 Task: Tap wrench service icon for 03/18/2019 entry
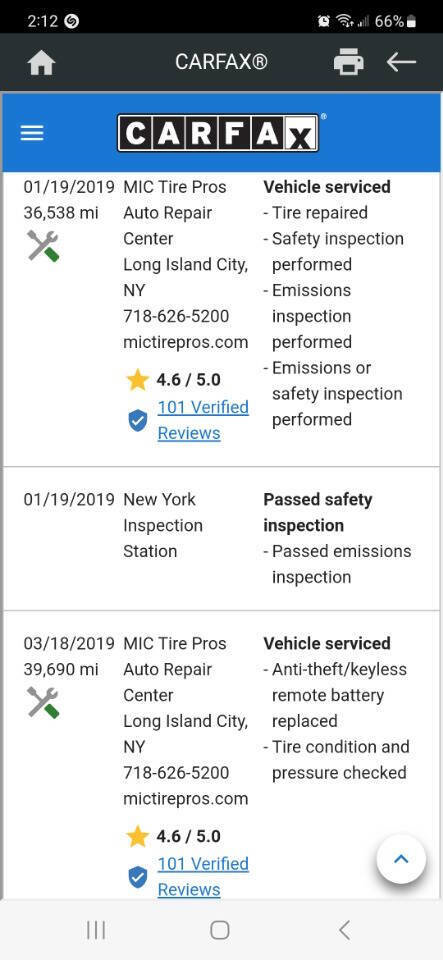coord(43,702)
